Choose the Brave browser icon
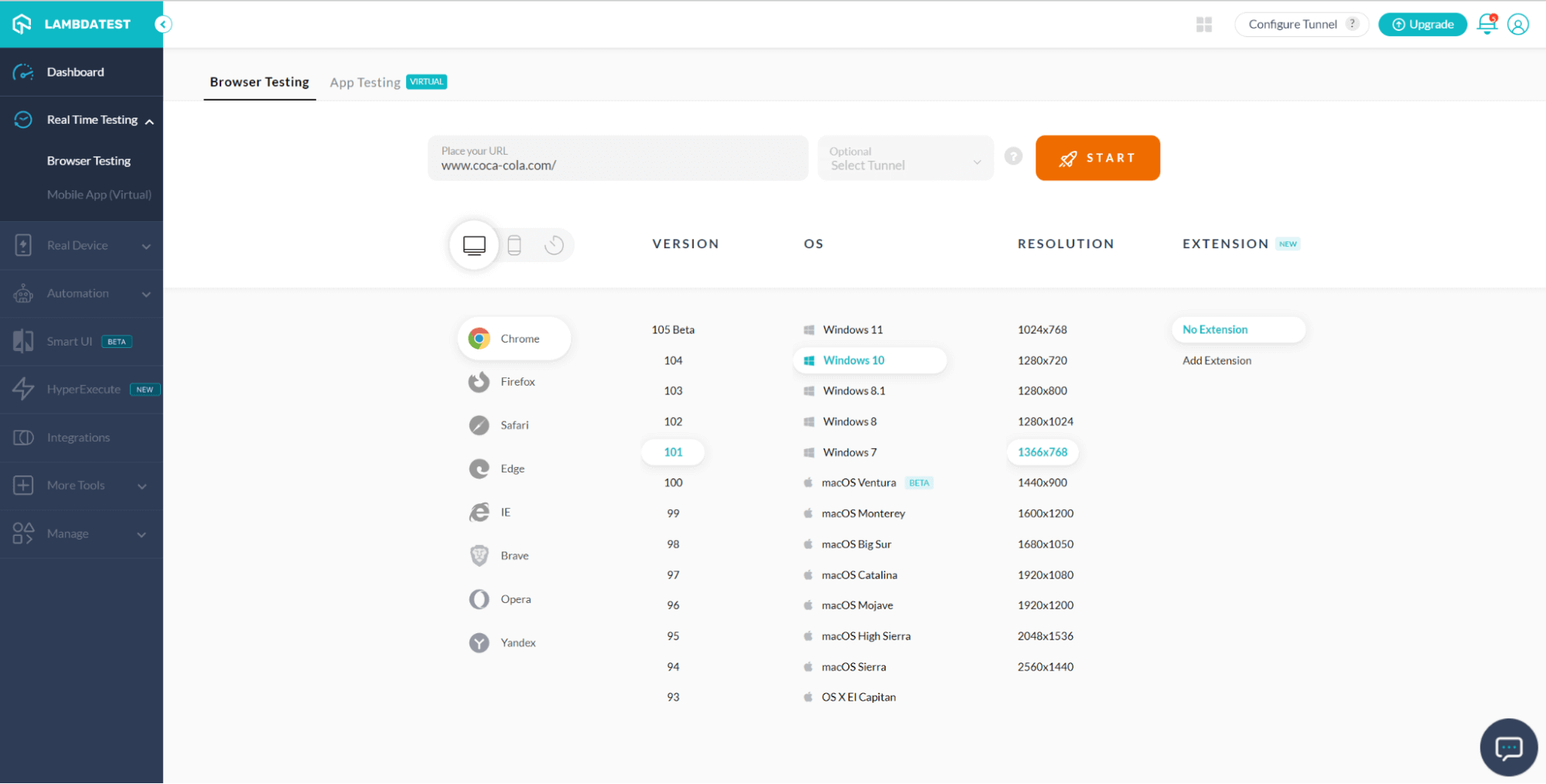Viewport: 1546px width, 784px height. [x=479, y=556]
